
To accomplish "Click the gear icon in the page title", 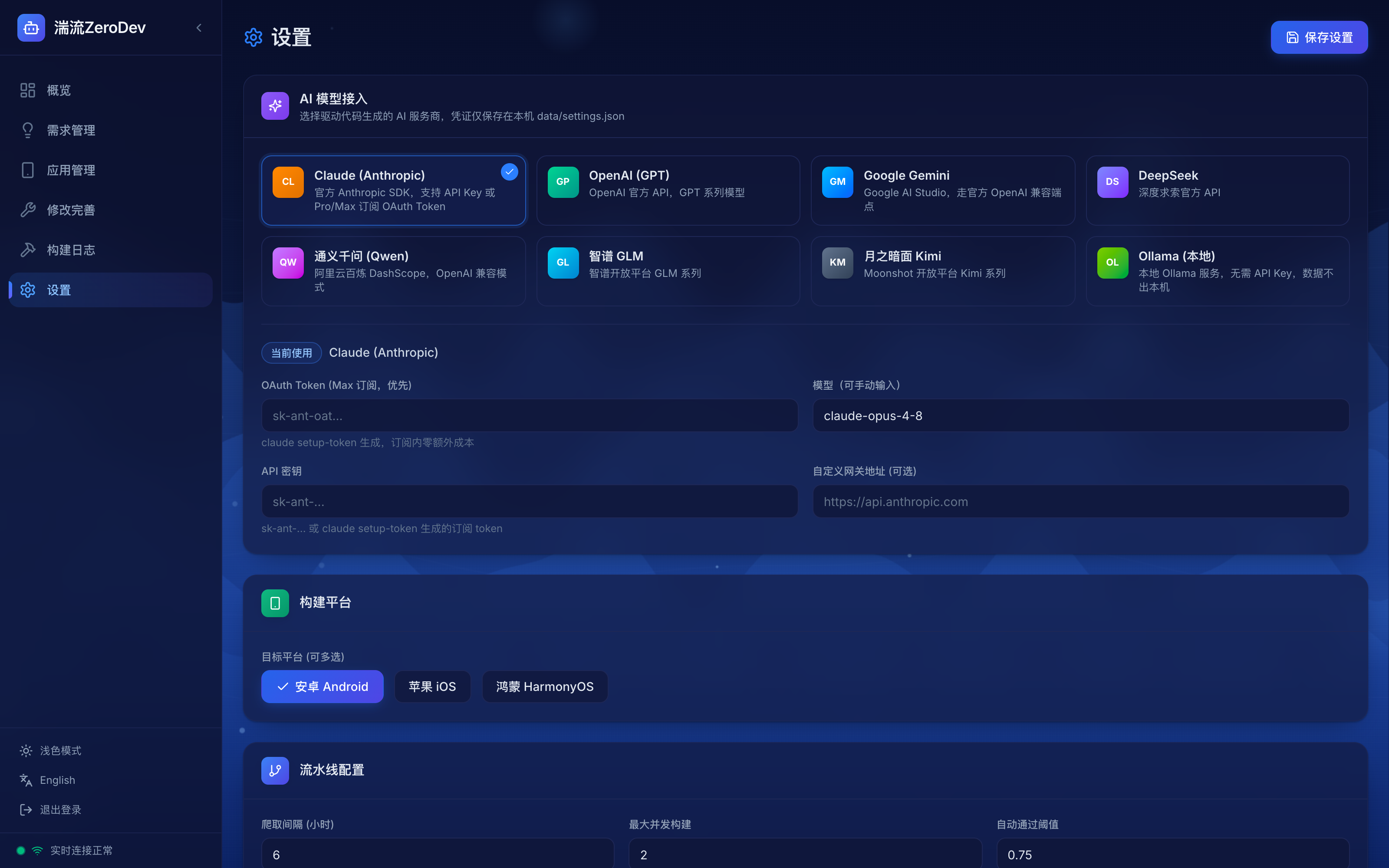I will (253, 37).
